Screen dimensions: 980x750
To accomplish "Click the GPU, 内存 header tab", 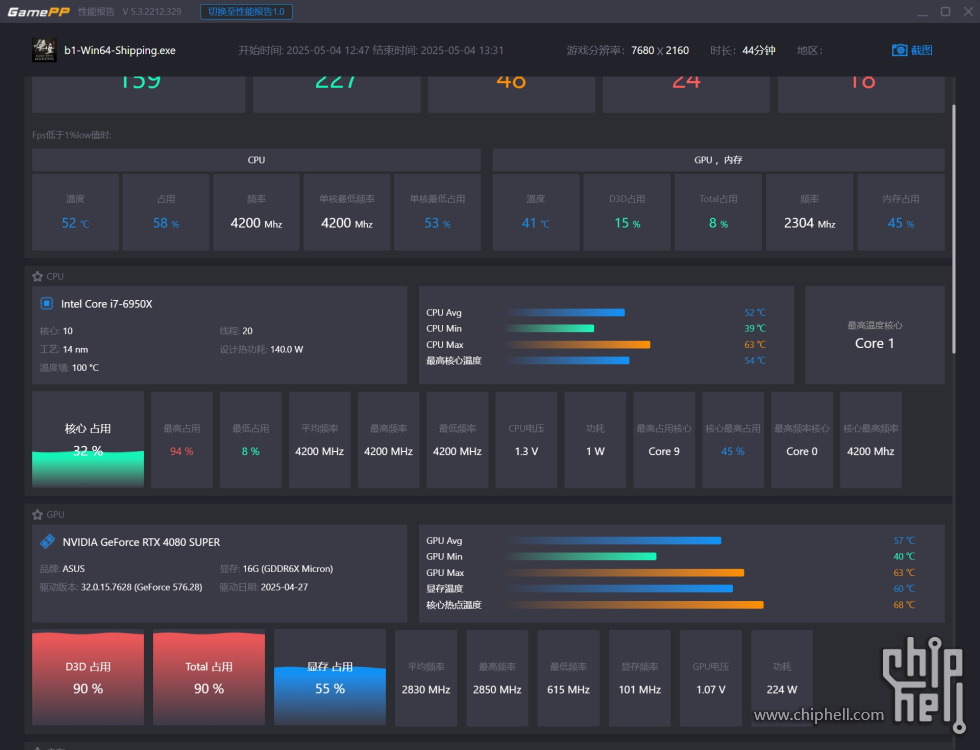I will 718,160.
